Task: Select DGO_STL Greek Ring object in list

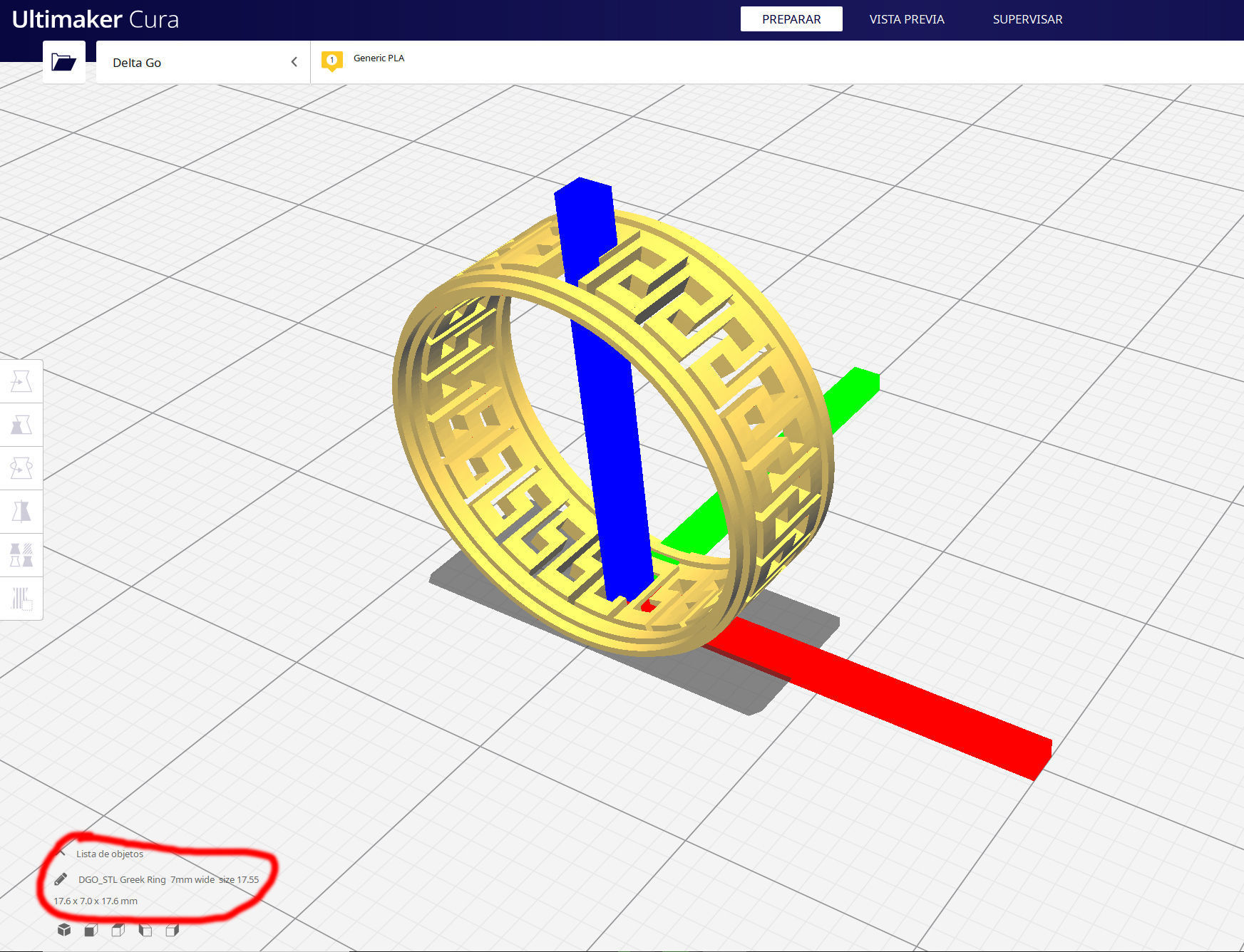Action: pyautogui.click(x=168, y=879)
